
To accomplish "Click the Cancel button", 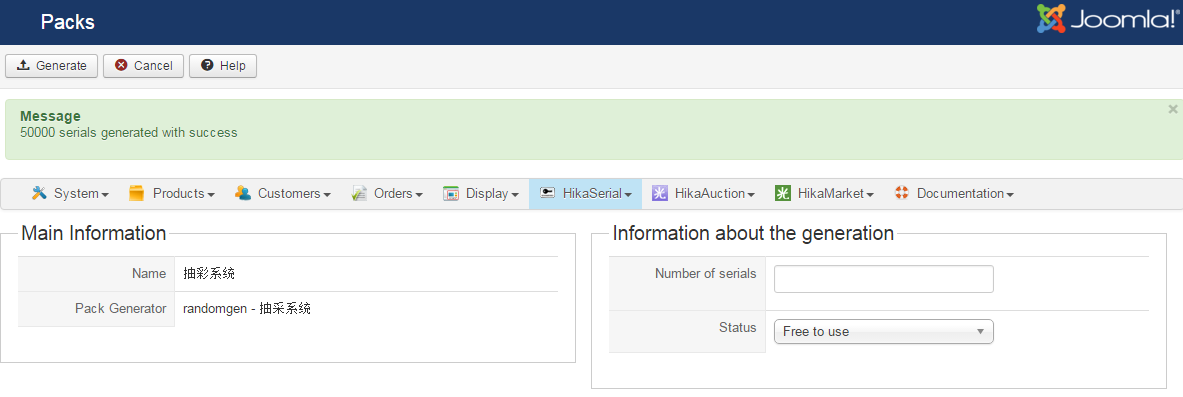I will coord(143,66).
